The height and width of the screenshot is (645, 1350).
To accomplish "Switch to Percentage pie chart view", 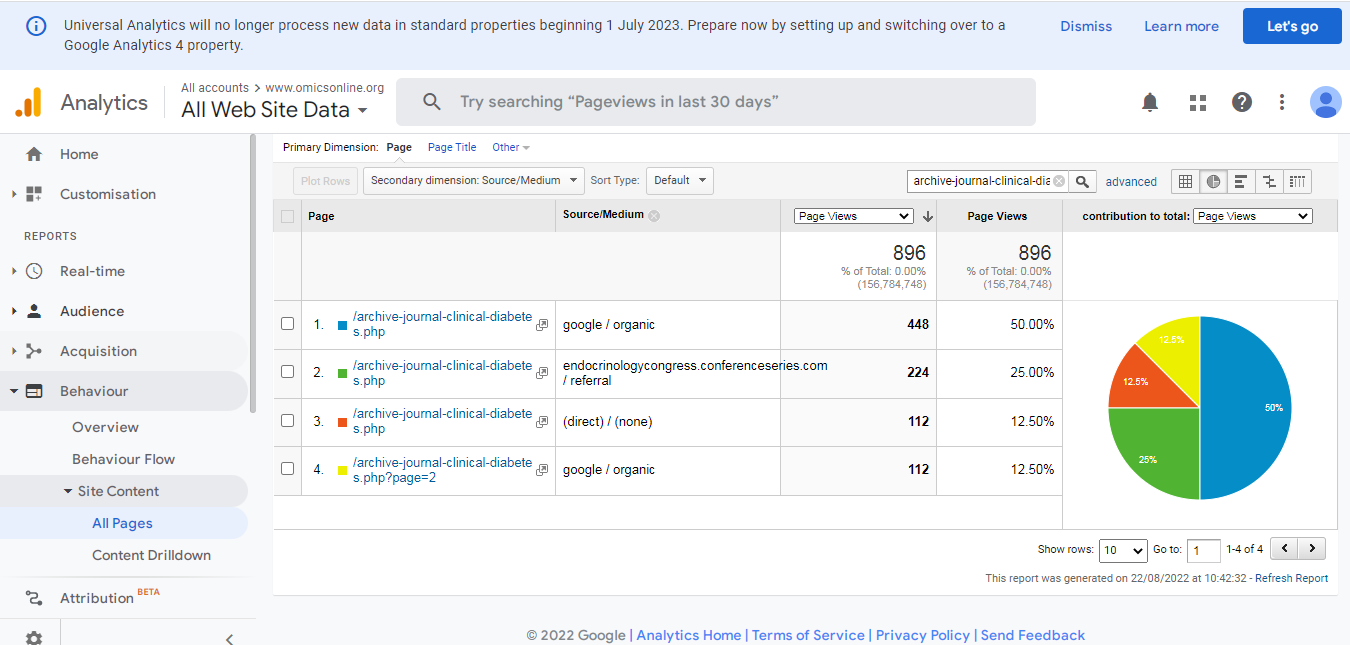I will pyautogui.click(x=1213, y=181).
